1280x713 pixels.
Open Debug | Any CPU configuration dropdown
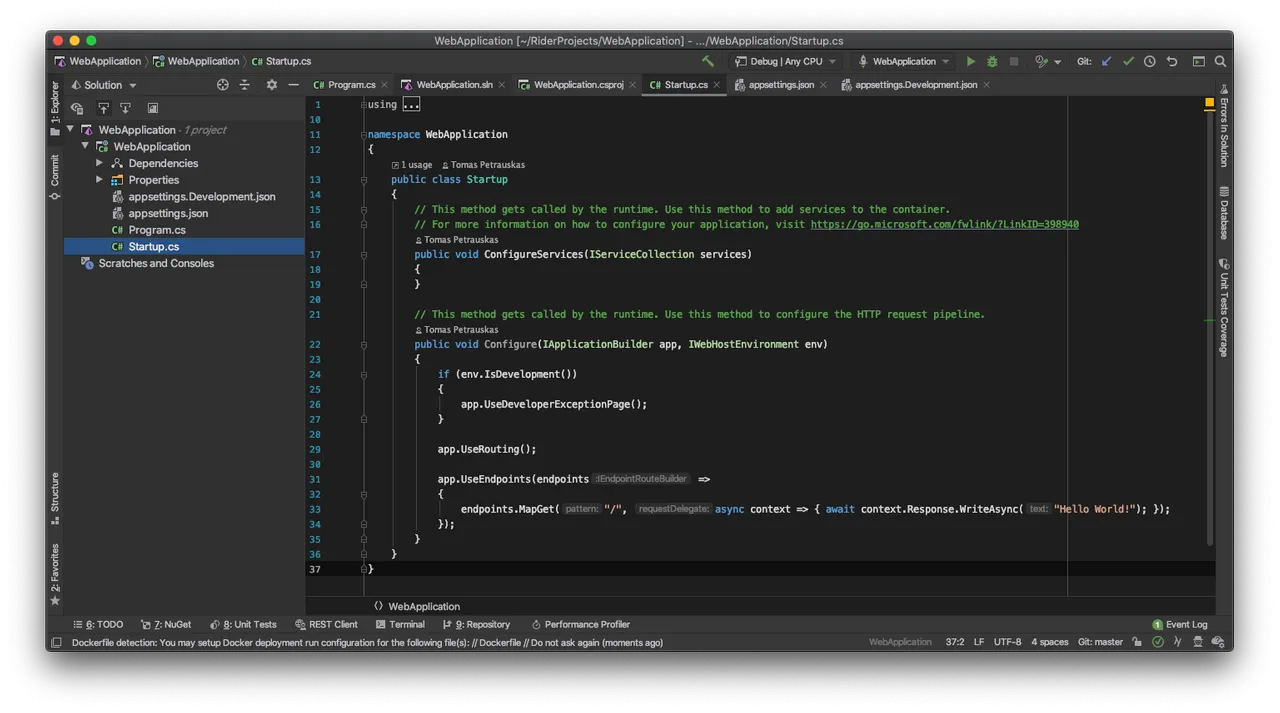(786, 61)
